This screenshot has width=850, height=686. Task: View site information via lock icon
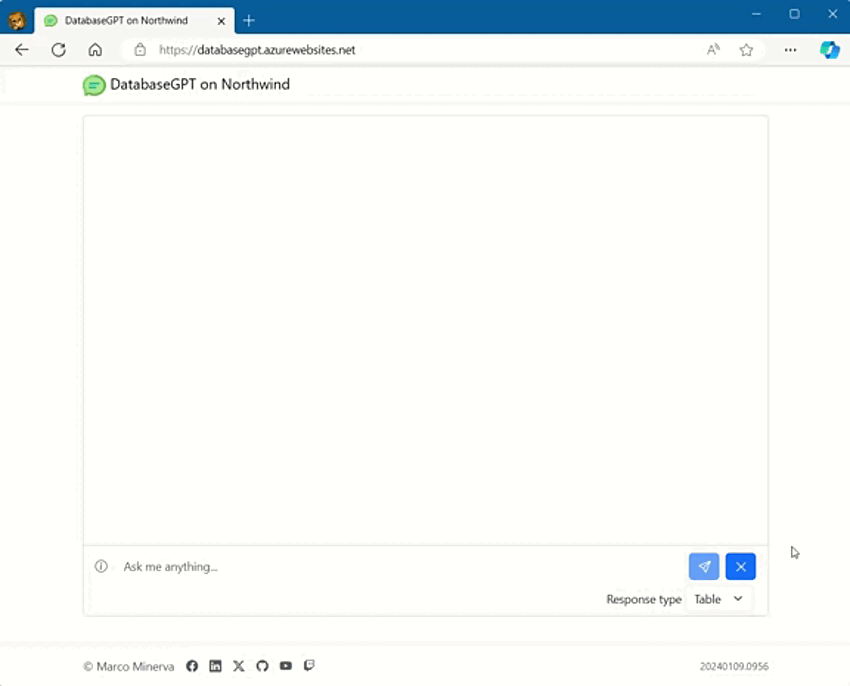pyautogui.click(x=140, y=50)
